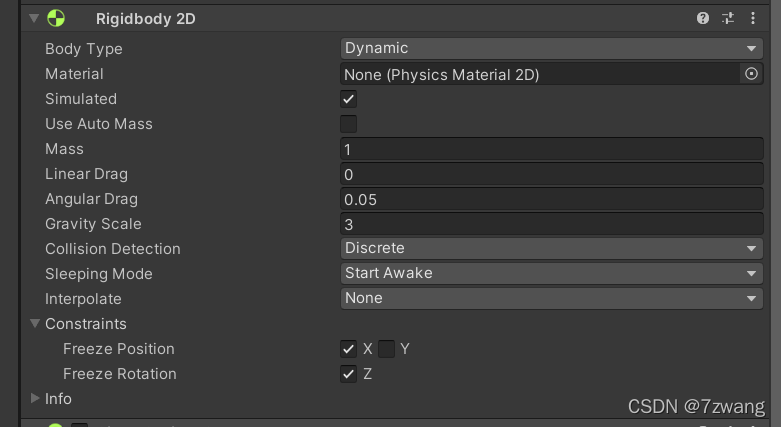
Task: Open the Interpolate dropdown
Action: [x=552, y=298]
